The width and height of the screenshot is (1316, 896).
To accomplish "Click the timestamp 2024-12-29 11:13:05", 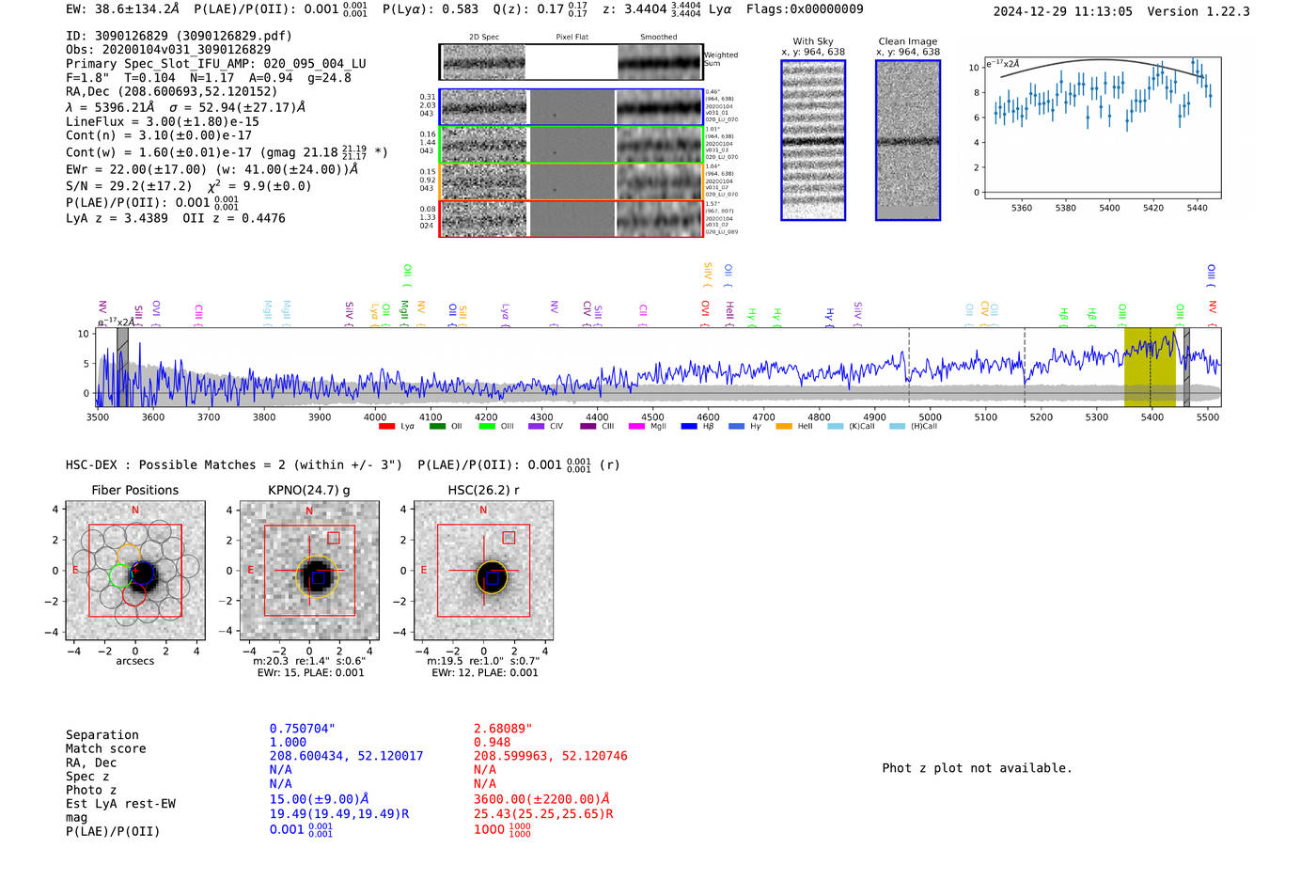I will [x=1062, y=11].
